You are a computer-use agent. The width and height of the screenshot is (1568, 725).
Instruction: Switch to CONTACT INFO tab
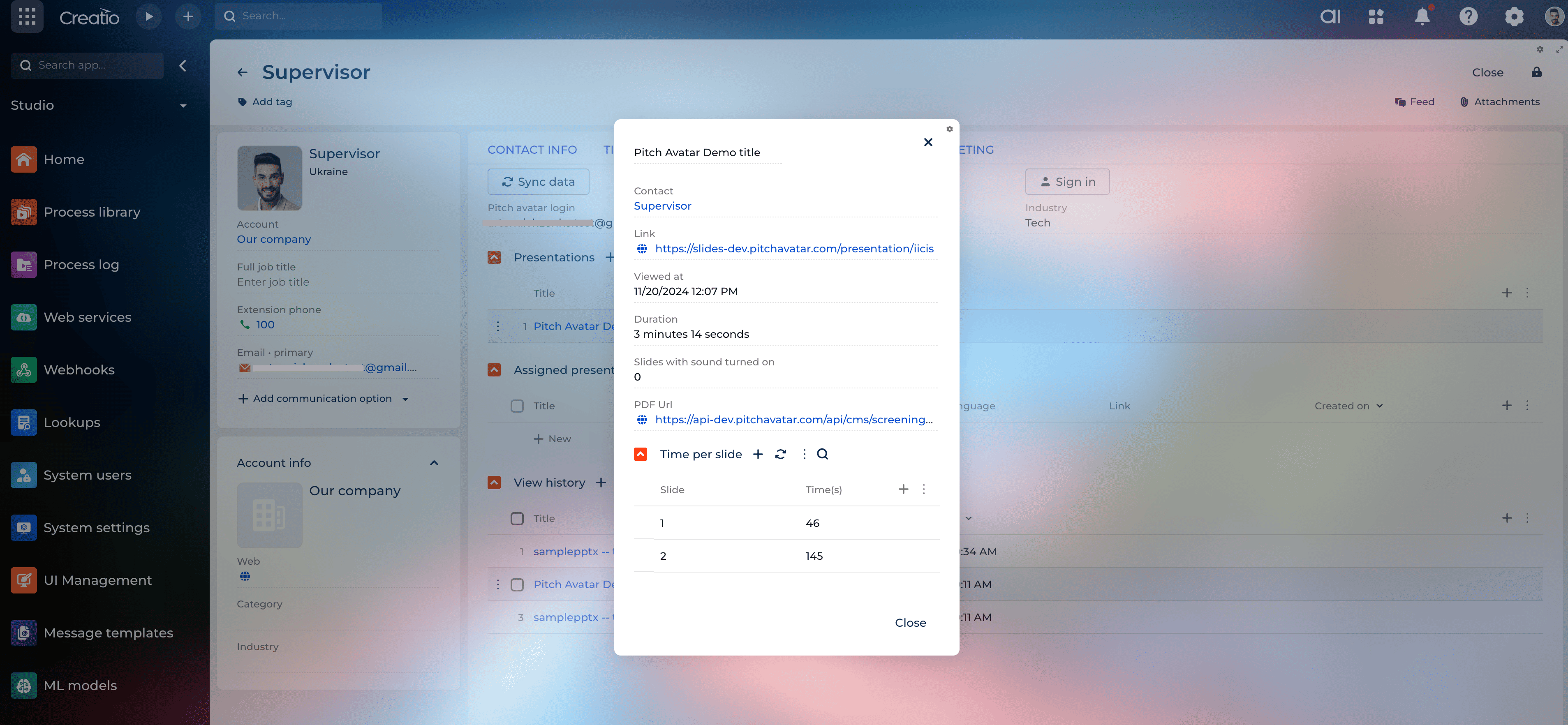pyautogui.click(x=532, y=150)
